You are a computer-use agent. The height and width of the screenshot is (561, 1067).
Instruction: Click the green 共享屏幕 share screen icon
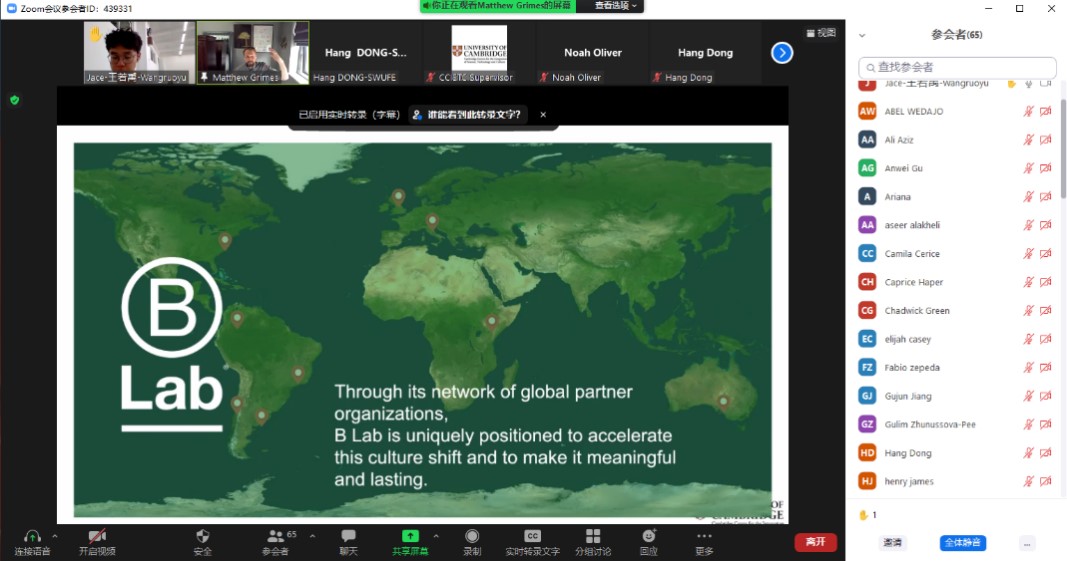pyautogui.click(x=410, y=536)
